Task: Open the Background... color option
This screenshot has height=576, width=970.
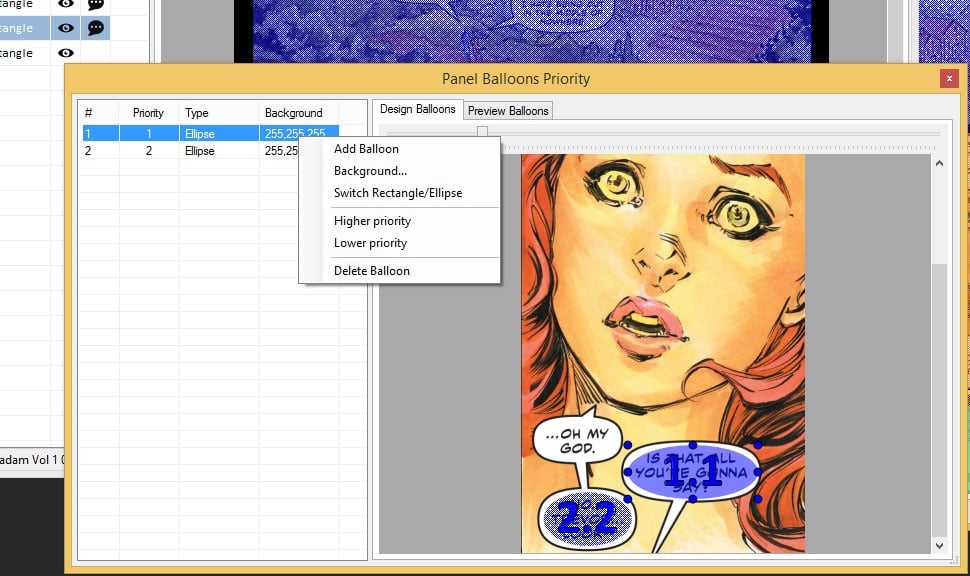Action: 370,171
